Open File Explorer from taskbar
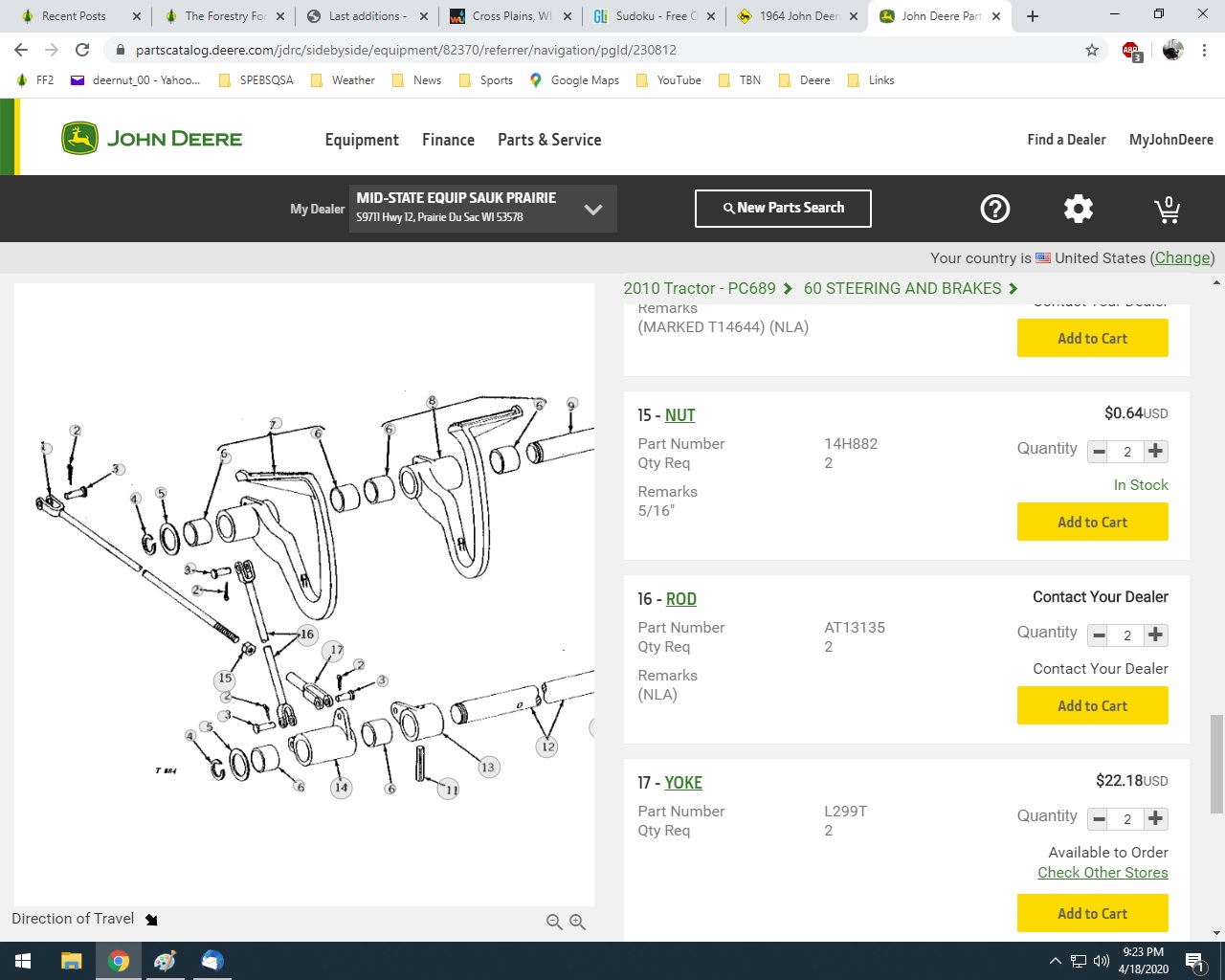Viewport: 1225px width, 980px height. point(72,961)
